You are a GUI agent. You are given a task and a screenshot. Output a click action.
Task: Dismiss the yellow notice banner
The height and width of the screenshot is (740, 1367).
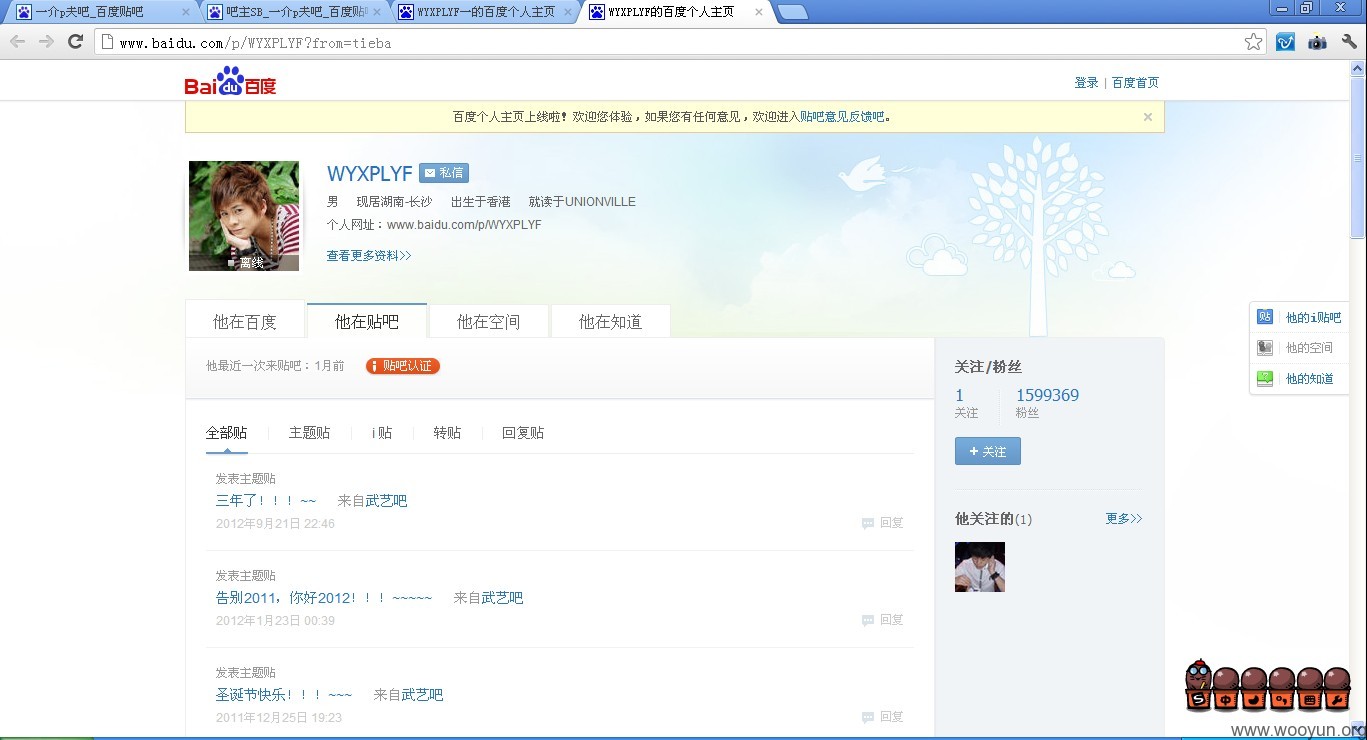coord(1148,117)
